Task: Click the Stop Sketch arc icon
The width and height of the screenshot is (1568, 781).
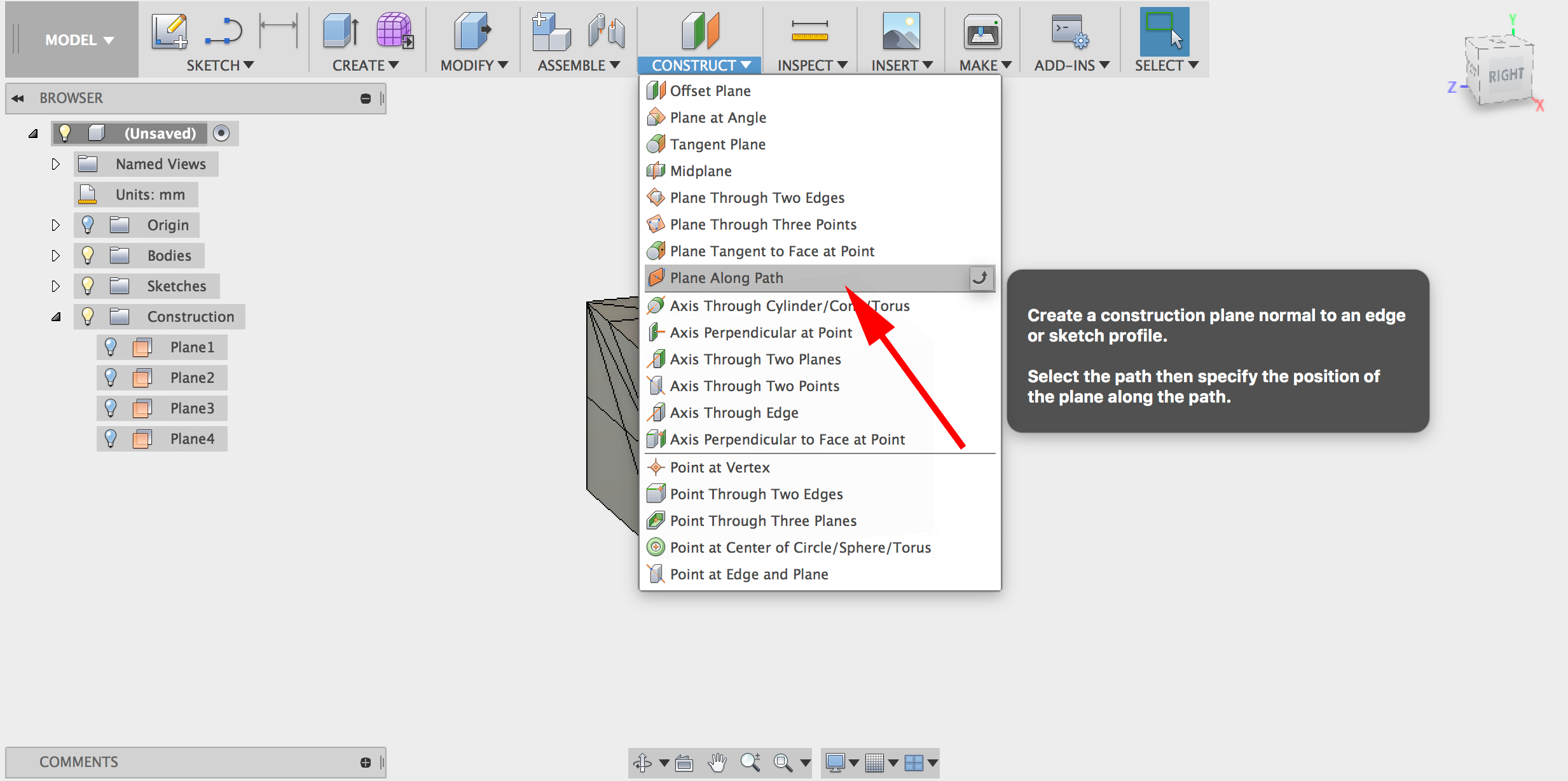Action: (224, 31)
